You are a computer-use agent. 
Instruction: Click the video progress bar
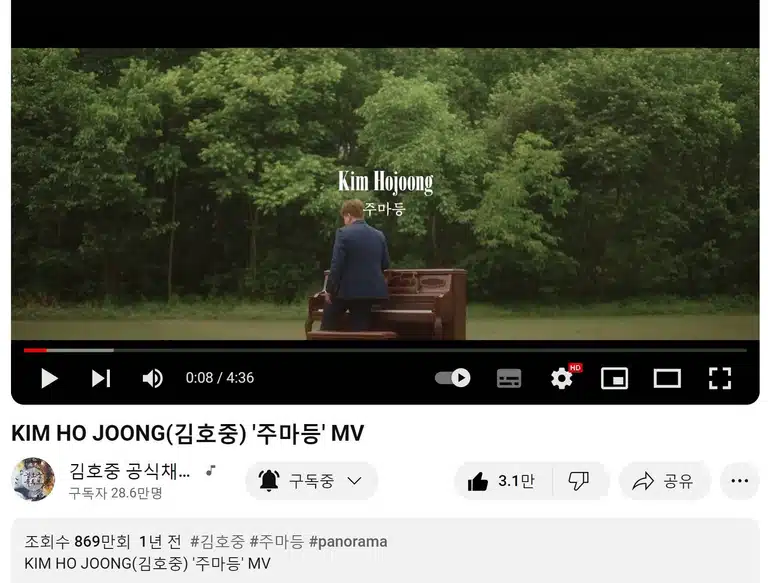(385, 350)
